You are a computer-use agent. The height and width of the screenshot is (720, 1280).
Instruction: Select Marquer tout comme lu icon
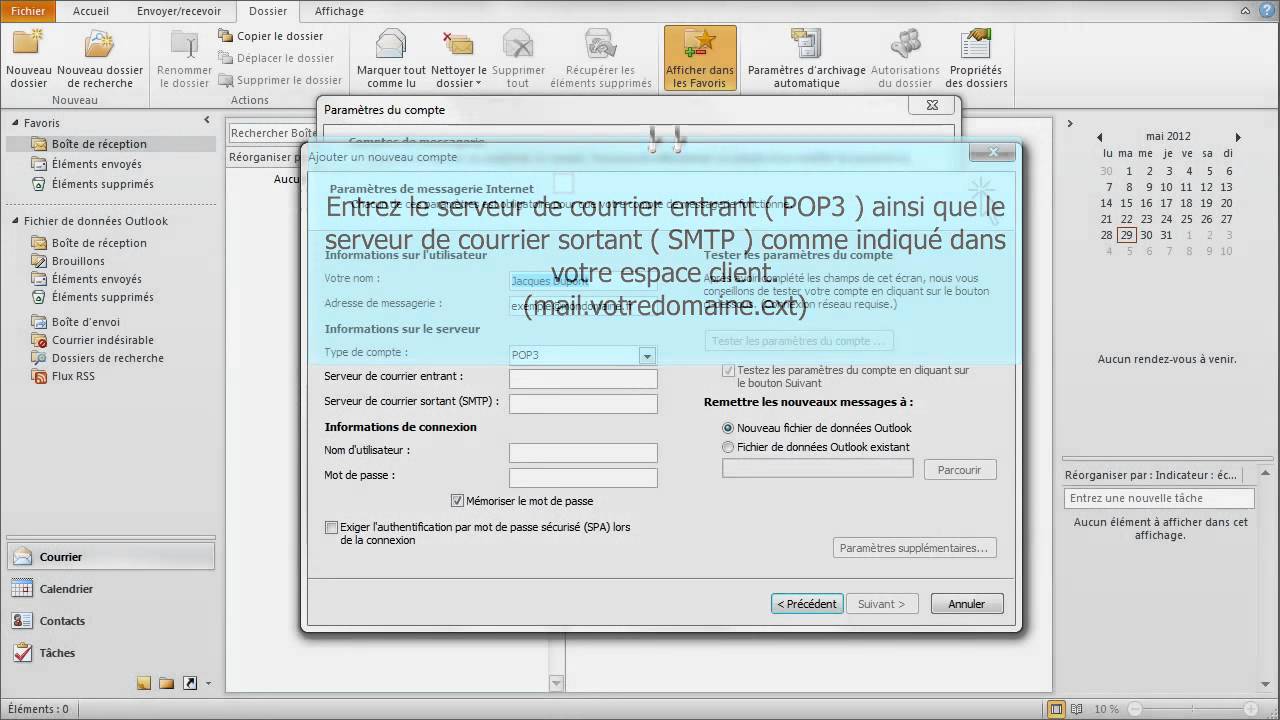point(391,45)
